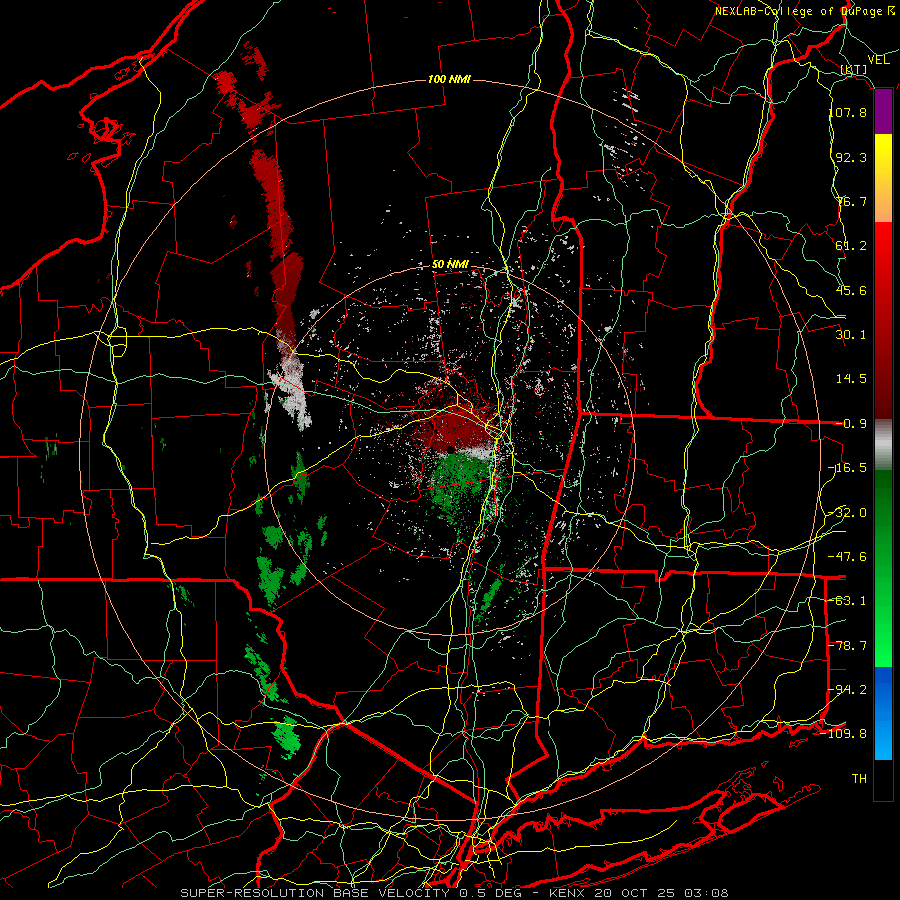This screenshot has height=900, width=900.
Task: Click the NEXLAB-College of DuPage watermark text
Action: pyautogui.click(x=805, y=11)
